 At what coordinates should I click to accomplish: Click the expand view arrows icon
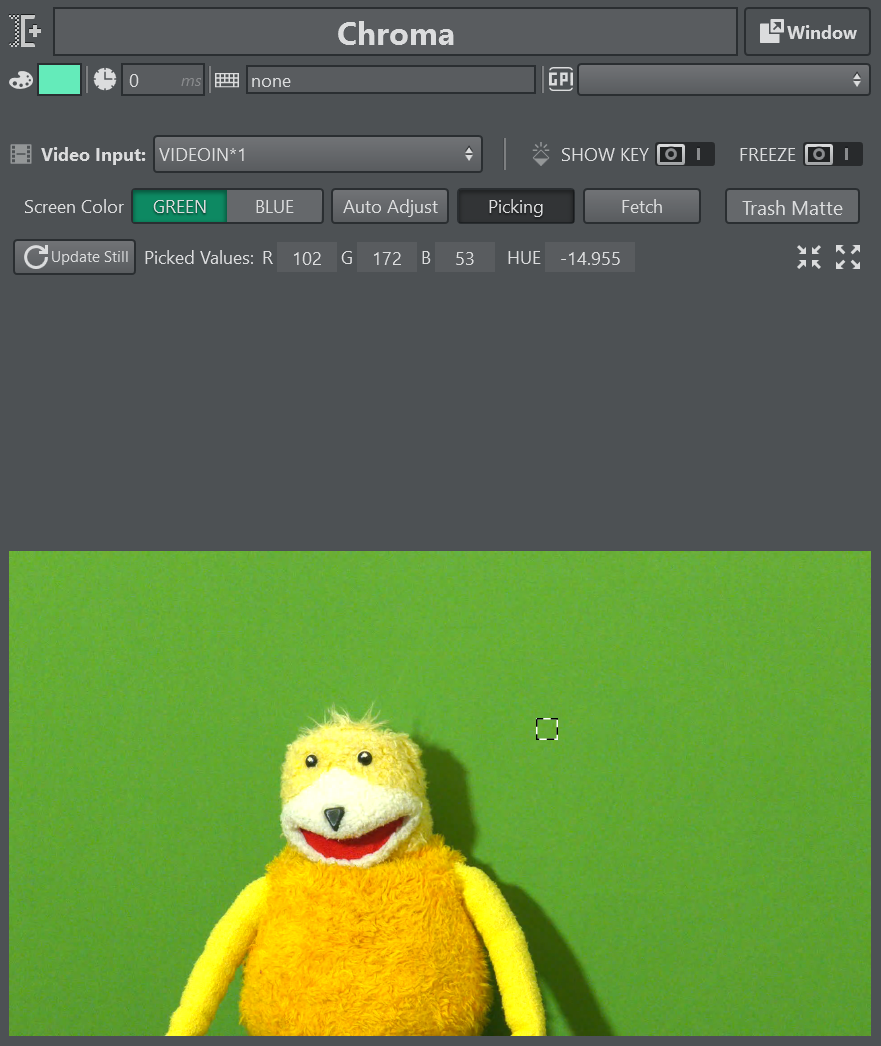(x=848, y=257)
